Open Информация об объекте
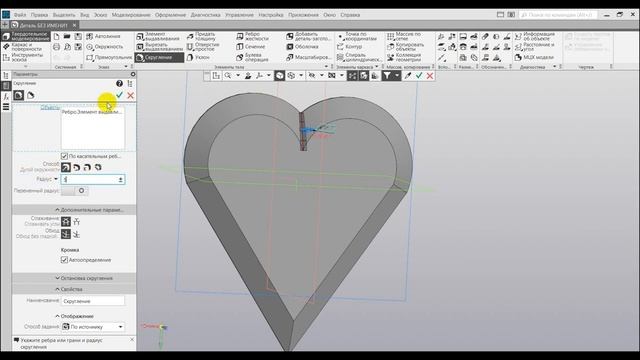640x360 pixels. [x=535, y=36]
